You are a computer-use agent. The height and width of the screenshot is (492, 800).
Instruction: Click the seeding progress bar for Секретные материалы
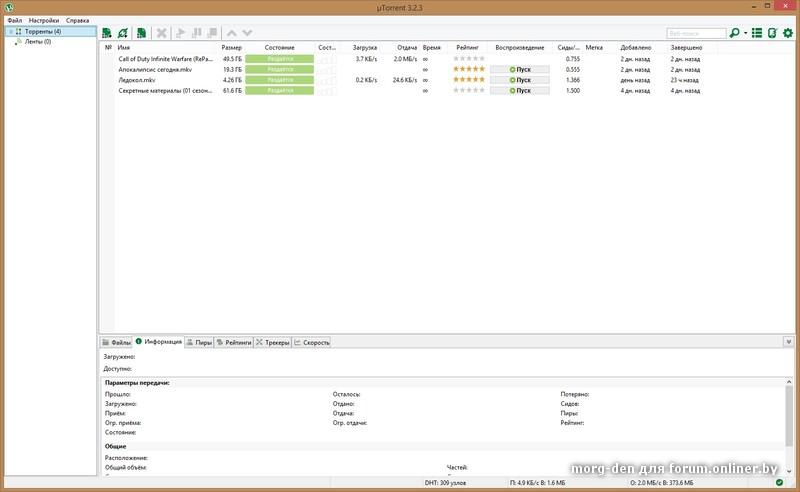[x=280, y=90]
